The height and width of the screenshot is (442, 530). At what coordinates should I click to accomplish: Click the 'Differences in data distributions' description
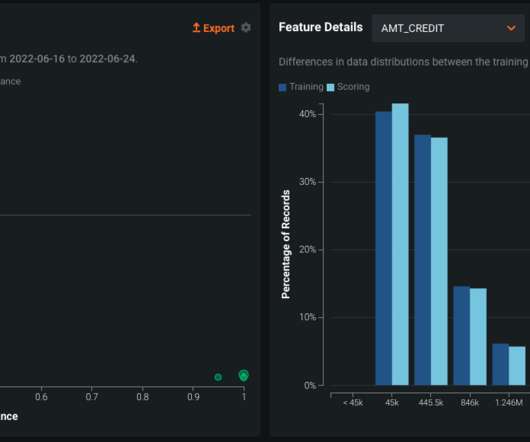click(x=404, y=62)
